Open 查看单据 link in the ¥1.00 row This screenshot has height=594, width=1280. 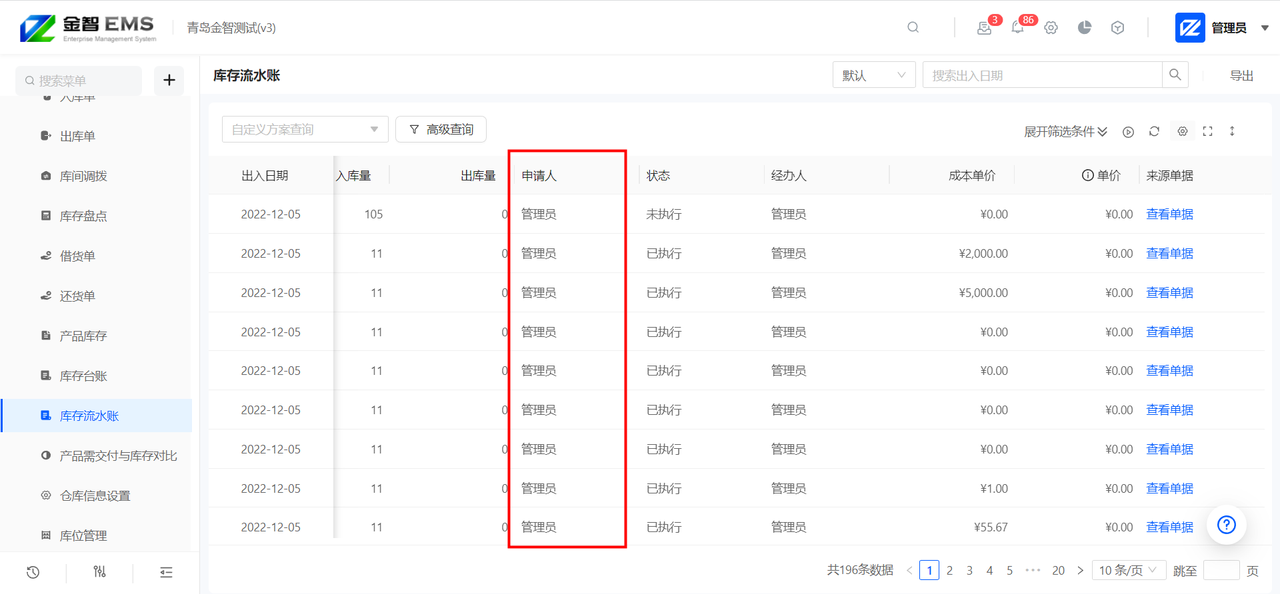click(1169, 488)
